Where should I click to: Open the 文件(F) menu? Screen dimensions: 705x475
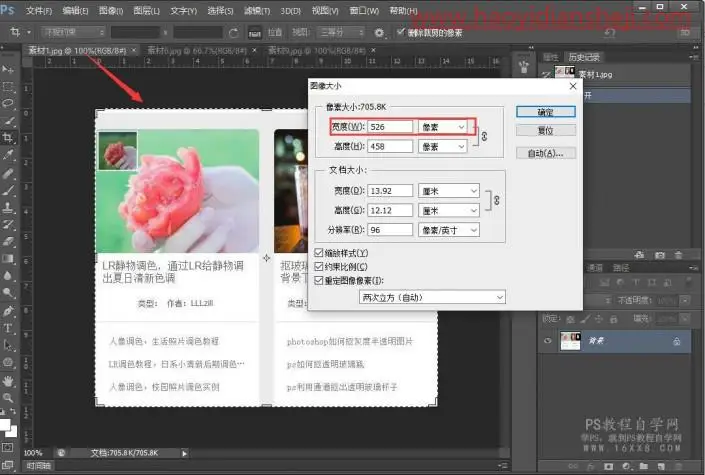(39, 10)
